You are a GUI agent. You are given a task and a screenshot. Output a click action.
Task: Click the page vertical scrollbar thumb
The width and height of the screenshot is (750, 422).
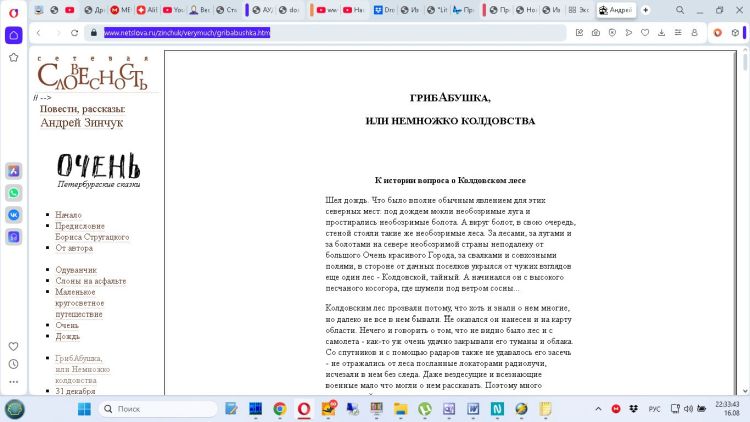[x=745, y=62]
